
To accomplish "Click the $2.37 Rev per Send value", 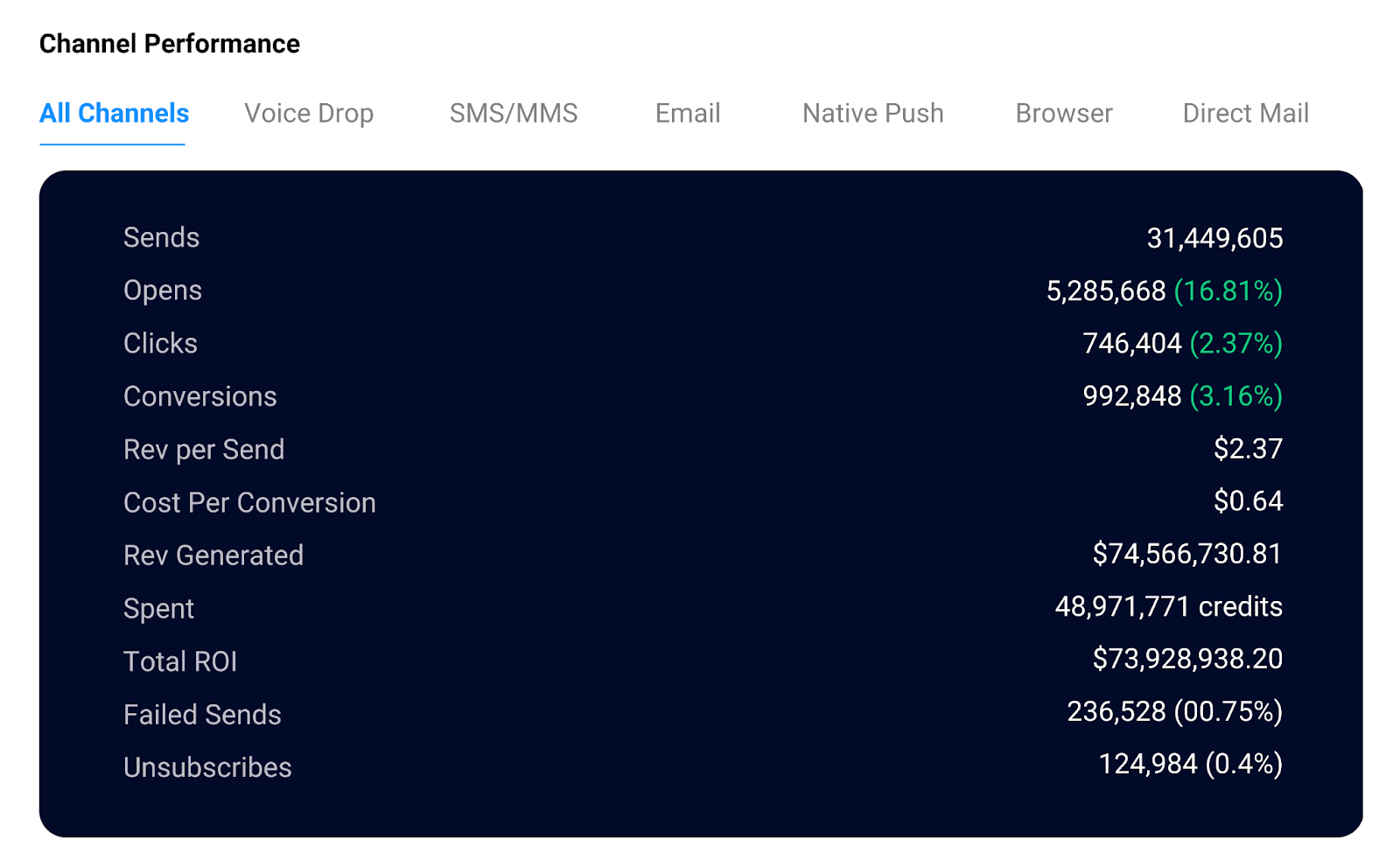I will coord(1248,449).
